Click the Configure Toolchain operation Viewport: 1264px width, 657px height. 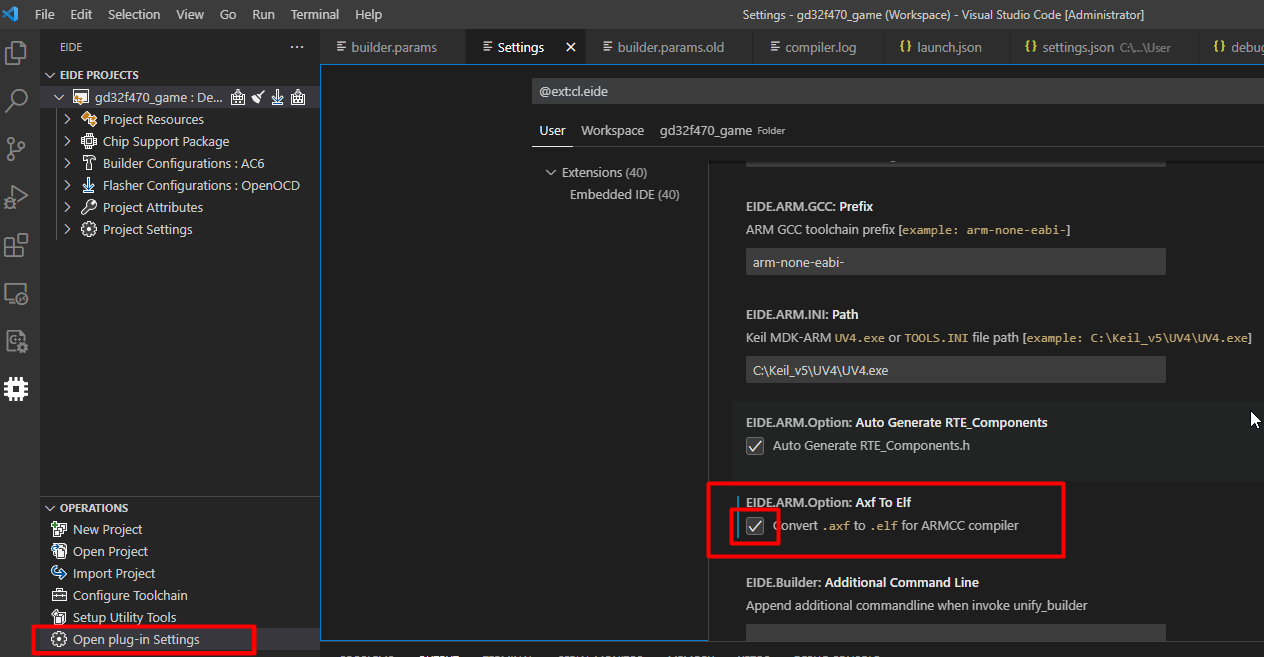130,595
